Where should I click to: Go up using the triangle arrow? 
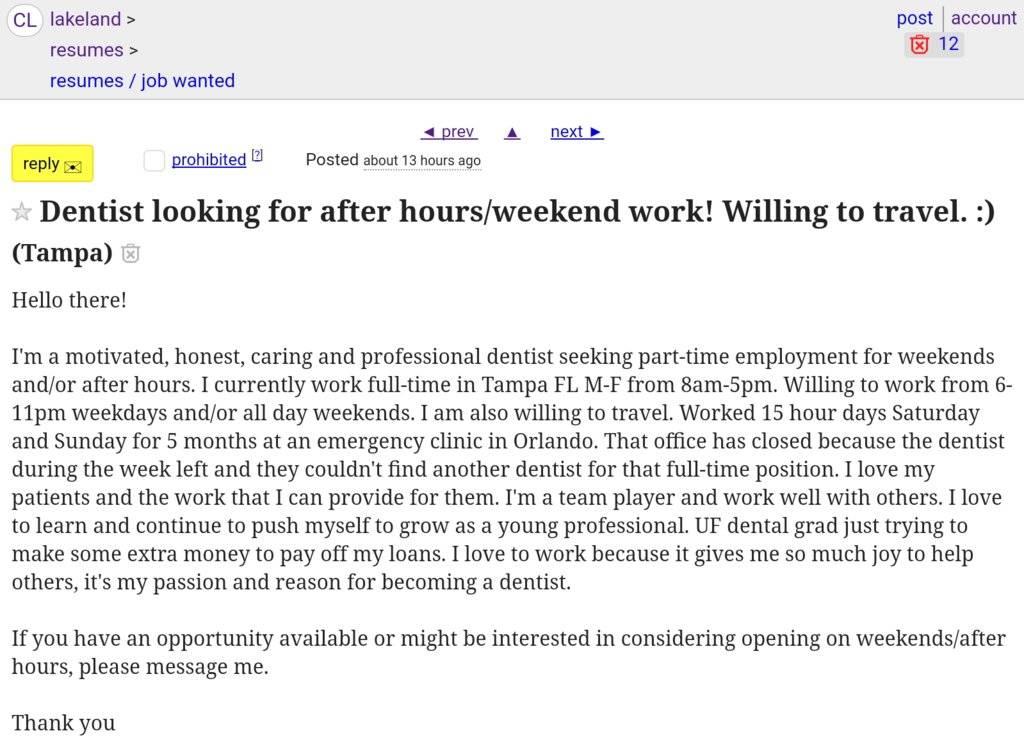(x=512, y=132)
